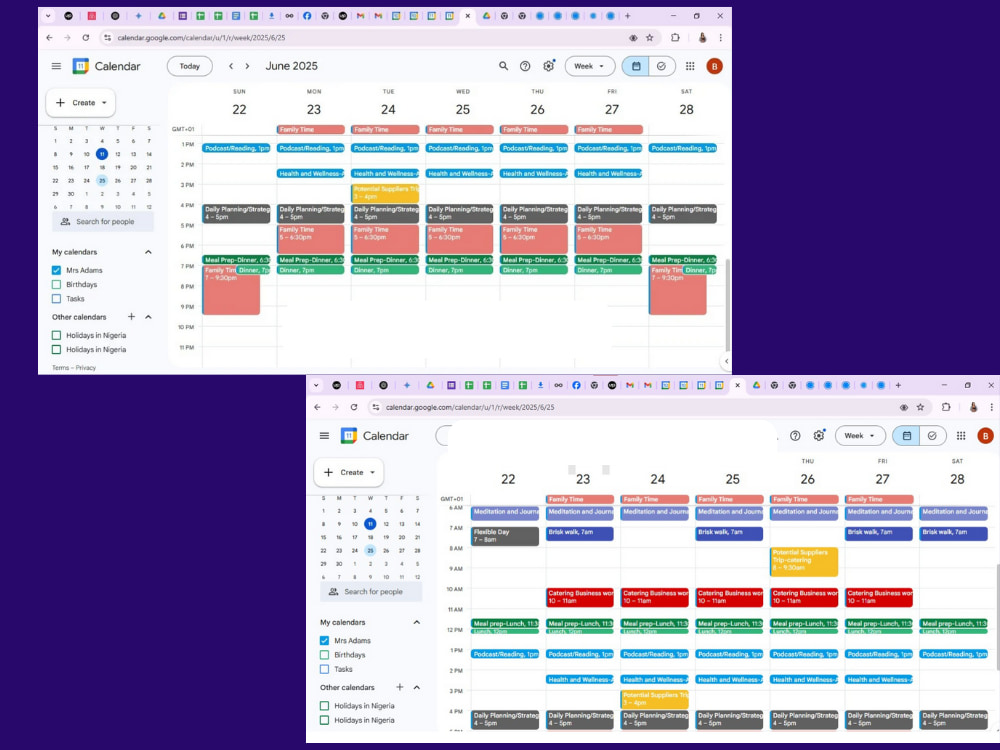Click Search for people field in top window

point(103,222)
